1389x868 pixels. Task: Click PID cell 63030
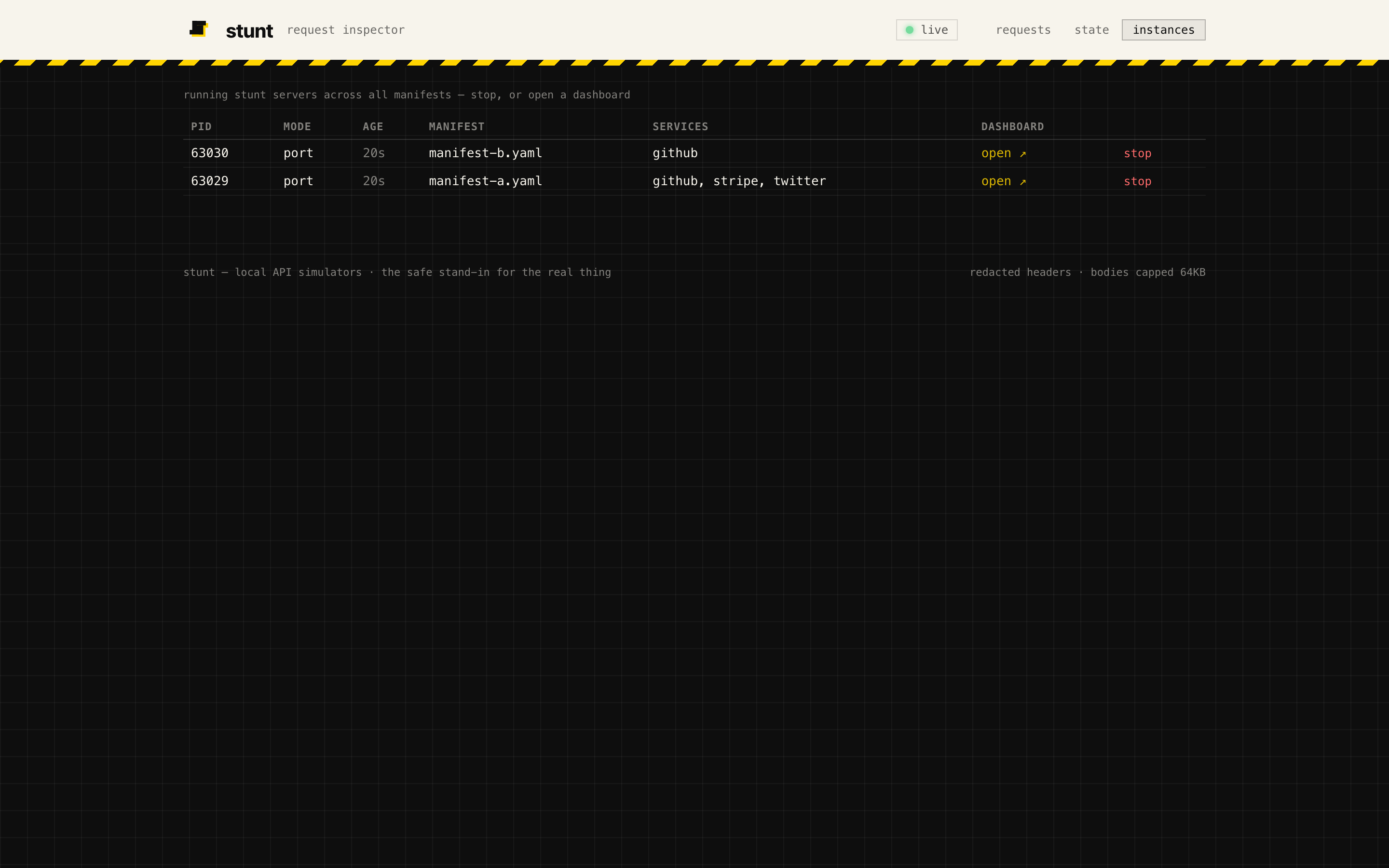tap(209, 153)
